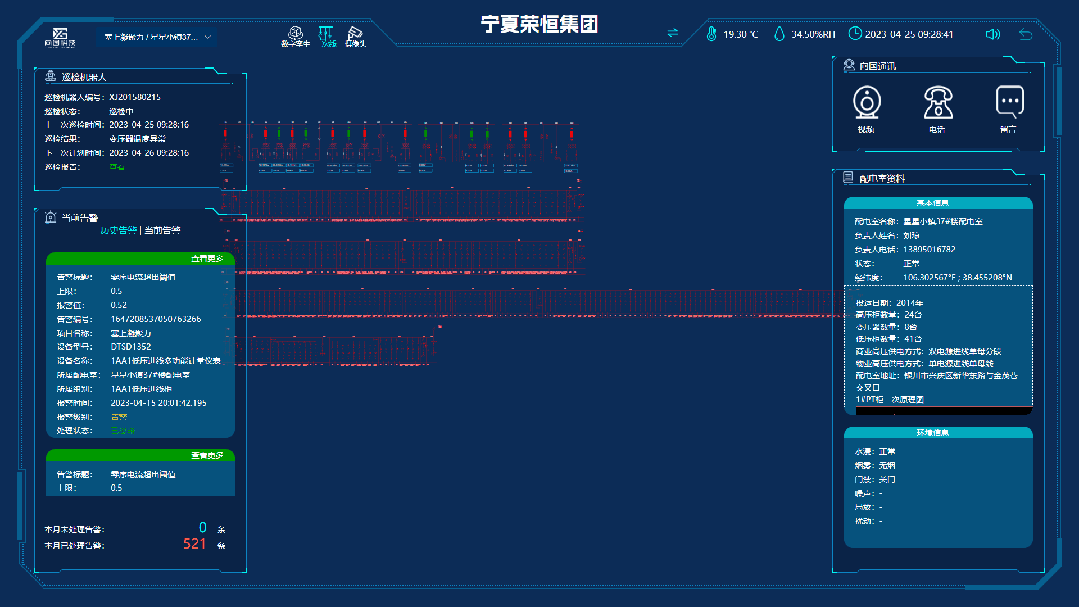Click the humidity reading 34.50%RH
This screenshot has height=607, width=1079.
click(x=813, y=34)
